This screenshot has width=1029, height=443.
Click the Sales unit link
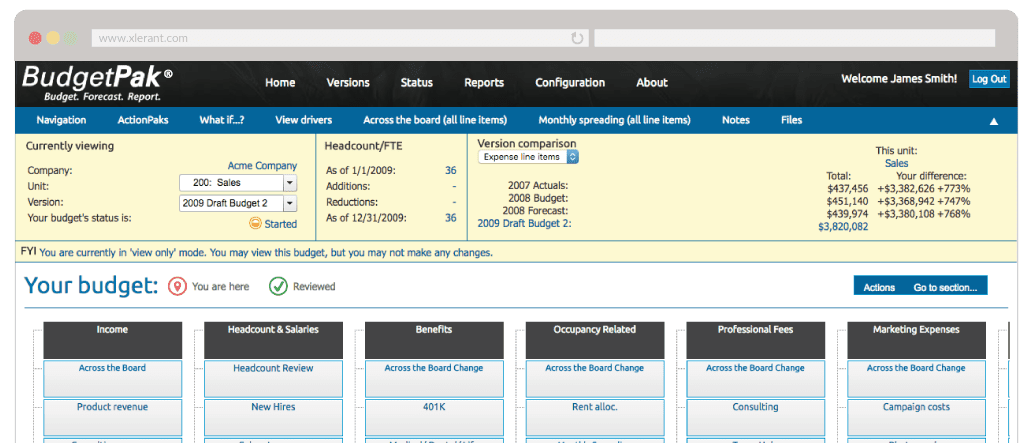896,163
